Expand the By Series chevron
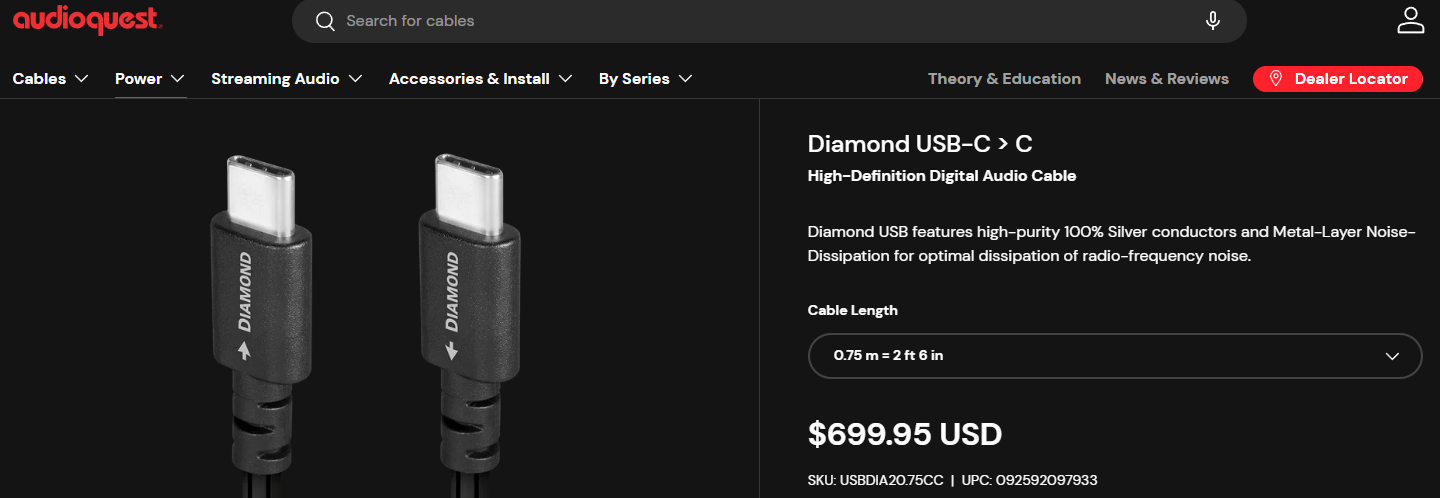The width and height of the screenshot is (1440, 498). coord(685,79)
